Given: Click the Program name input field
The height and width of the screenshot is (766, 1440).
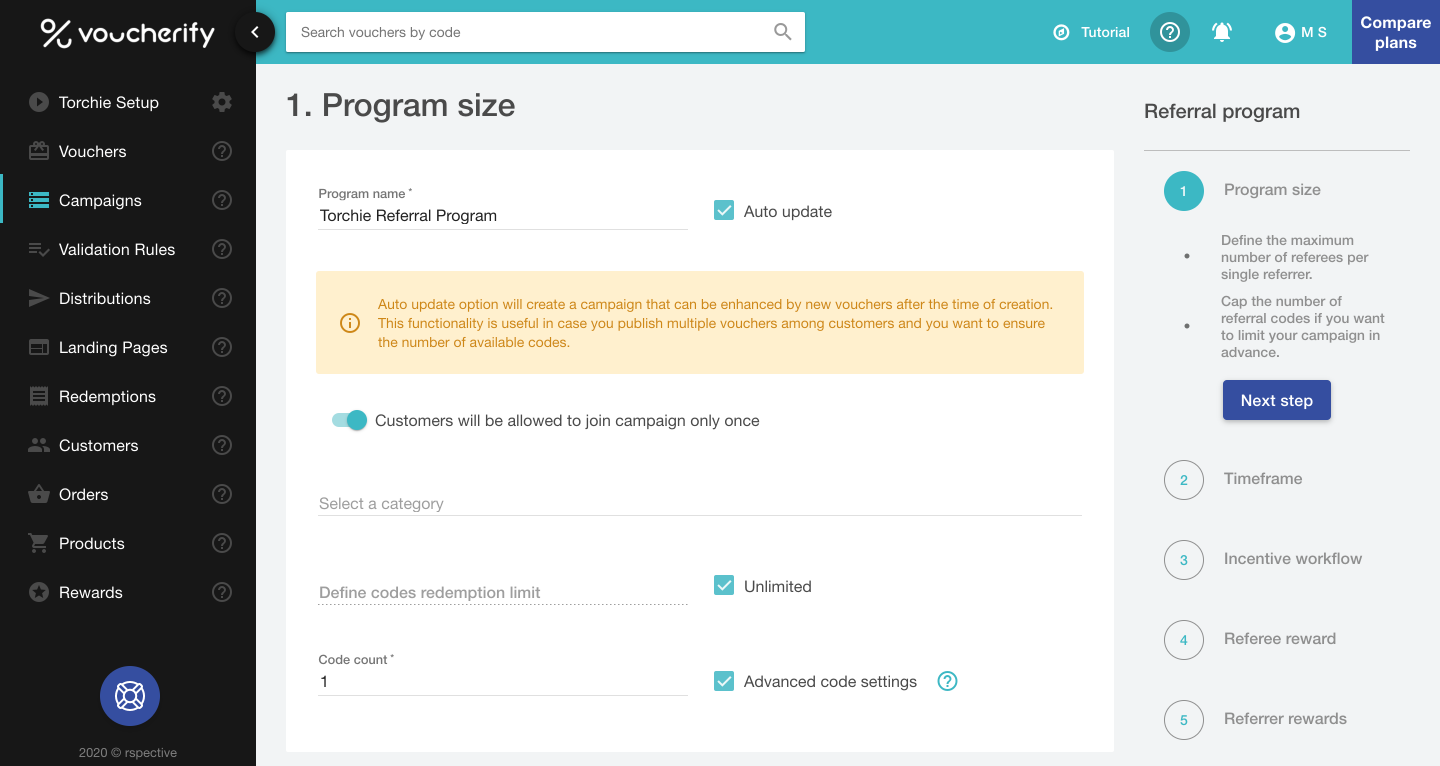Looking at the screenshot, I should 502,216.
